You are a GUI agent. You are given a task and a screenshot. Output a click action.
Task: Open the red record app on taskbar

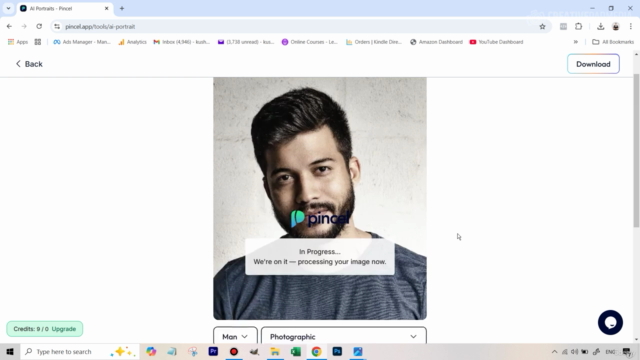234,351
